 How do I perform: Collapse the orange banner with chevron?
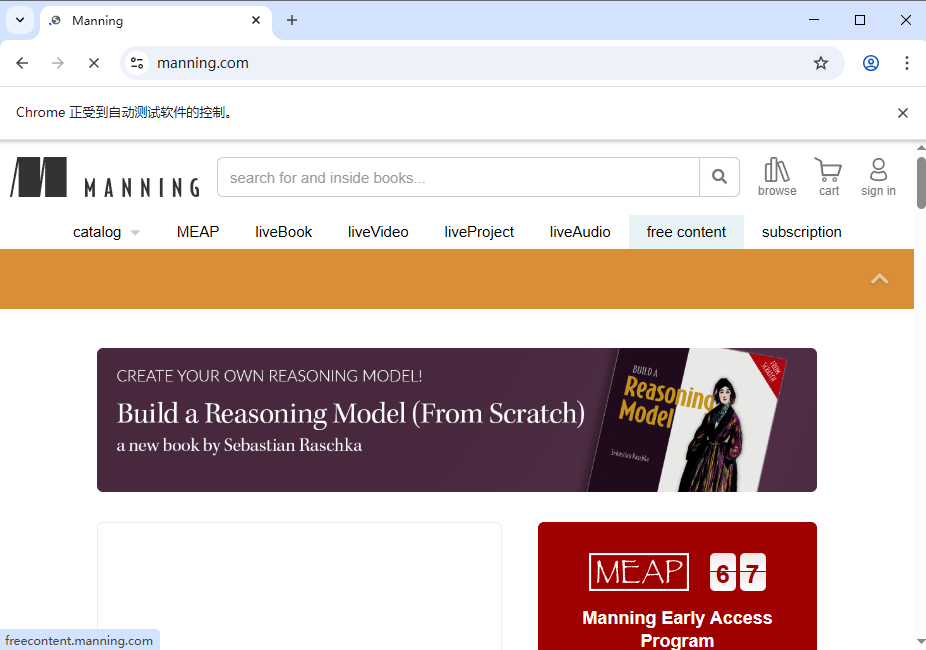pos(879,279)
